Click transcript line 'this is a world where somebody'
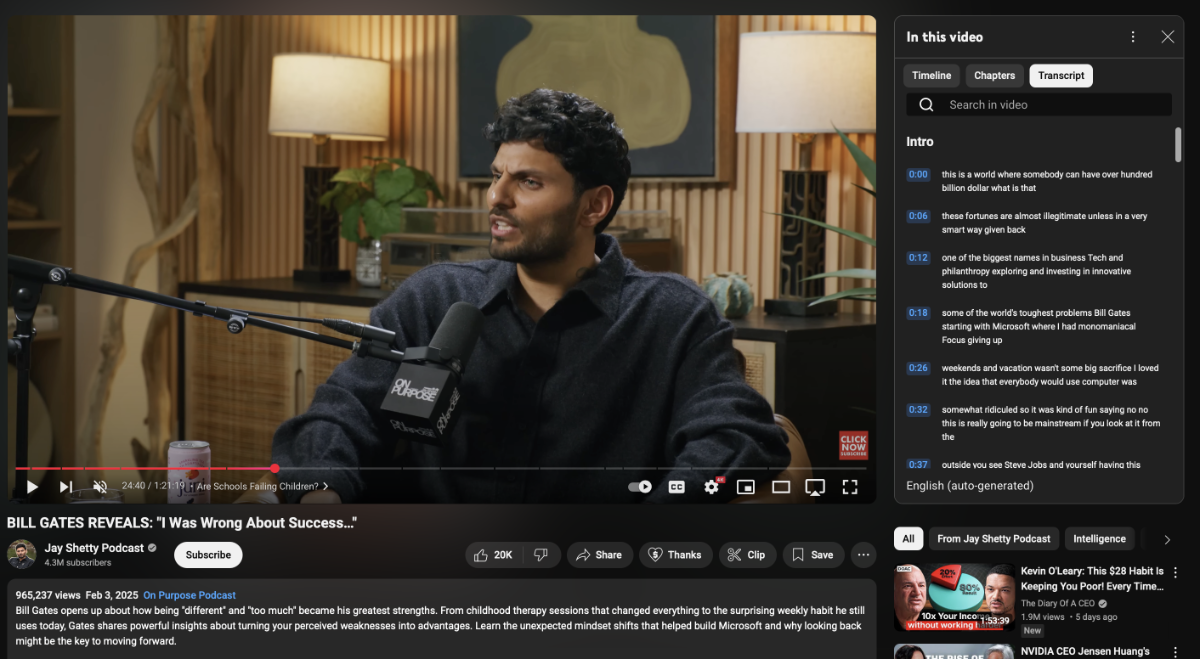The height and width of the screenshot is (659, 1200). click(x=1046, y=181)
